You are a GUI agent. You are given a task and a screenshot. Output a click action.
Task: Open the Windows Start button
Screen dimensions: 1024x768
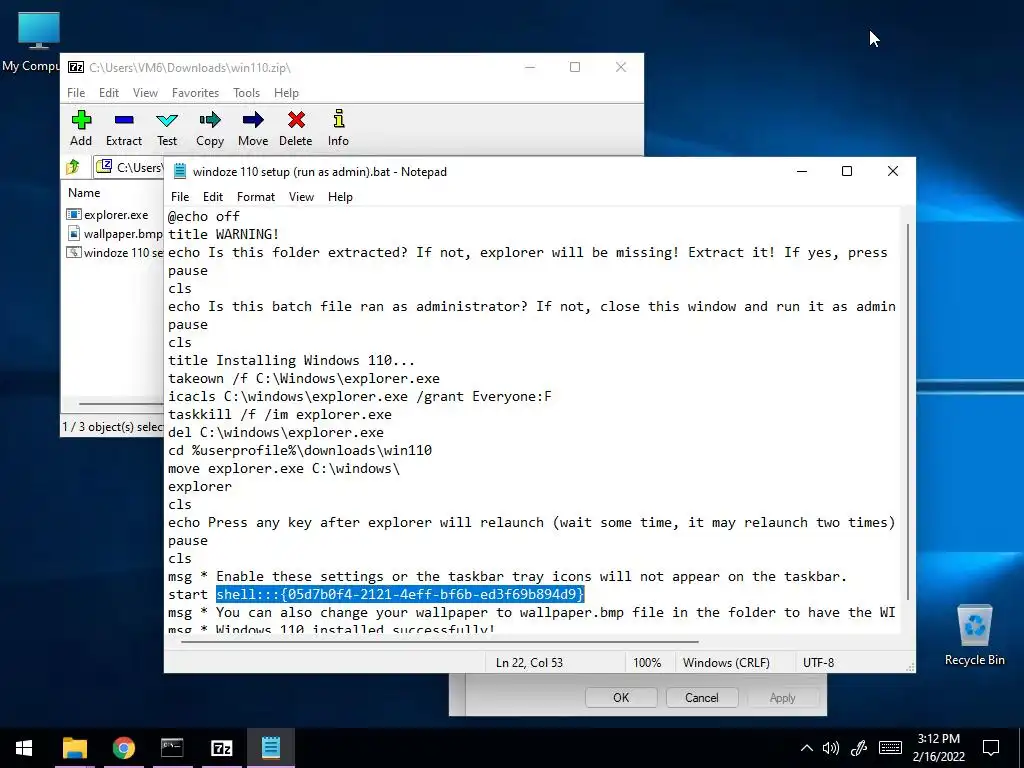point(24,748)
